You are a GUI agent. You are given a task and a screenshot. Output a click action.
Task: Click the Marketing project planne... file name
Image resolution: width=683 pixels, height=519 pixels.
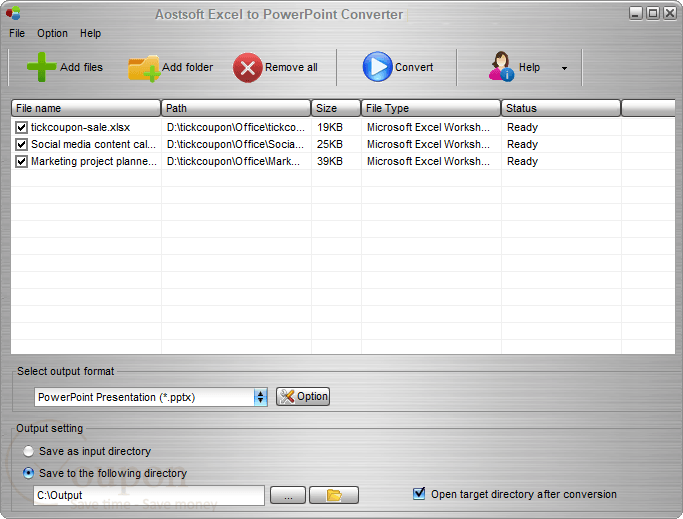click(94, 161)
